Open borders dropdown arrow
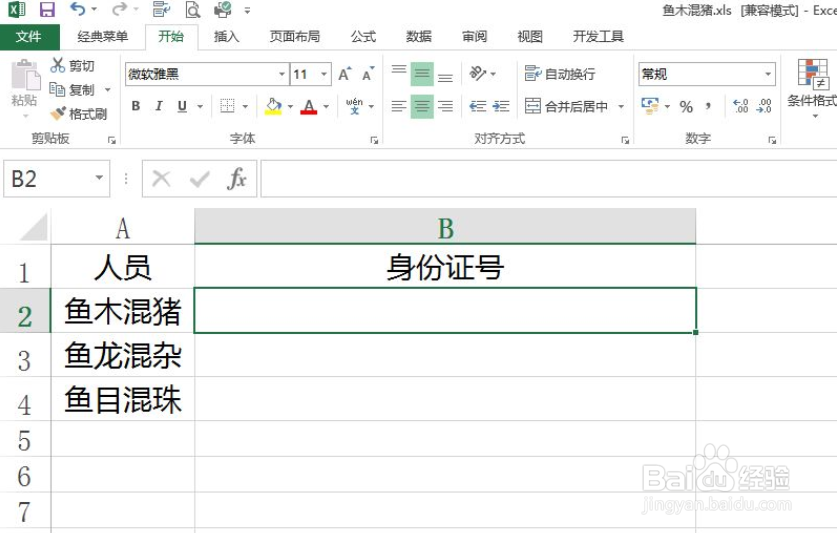This screenshot has width=837, height=533. [245, 106]
